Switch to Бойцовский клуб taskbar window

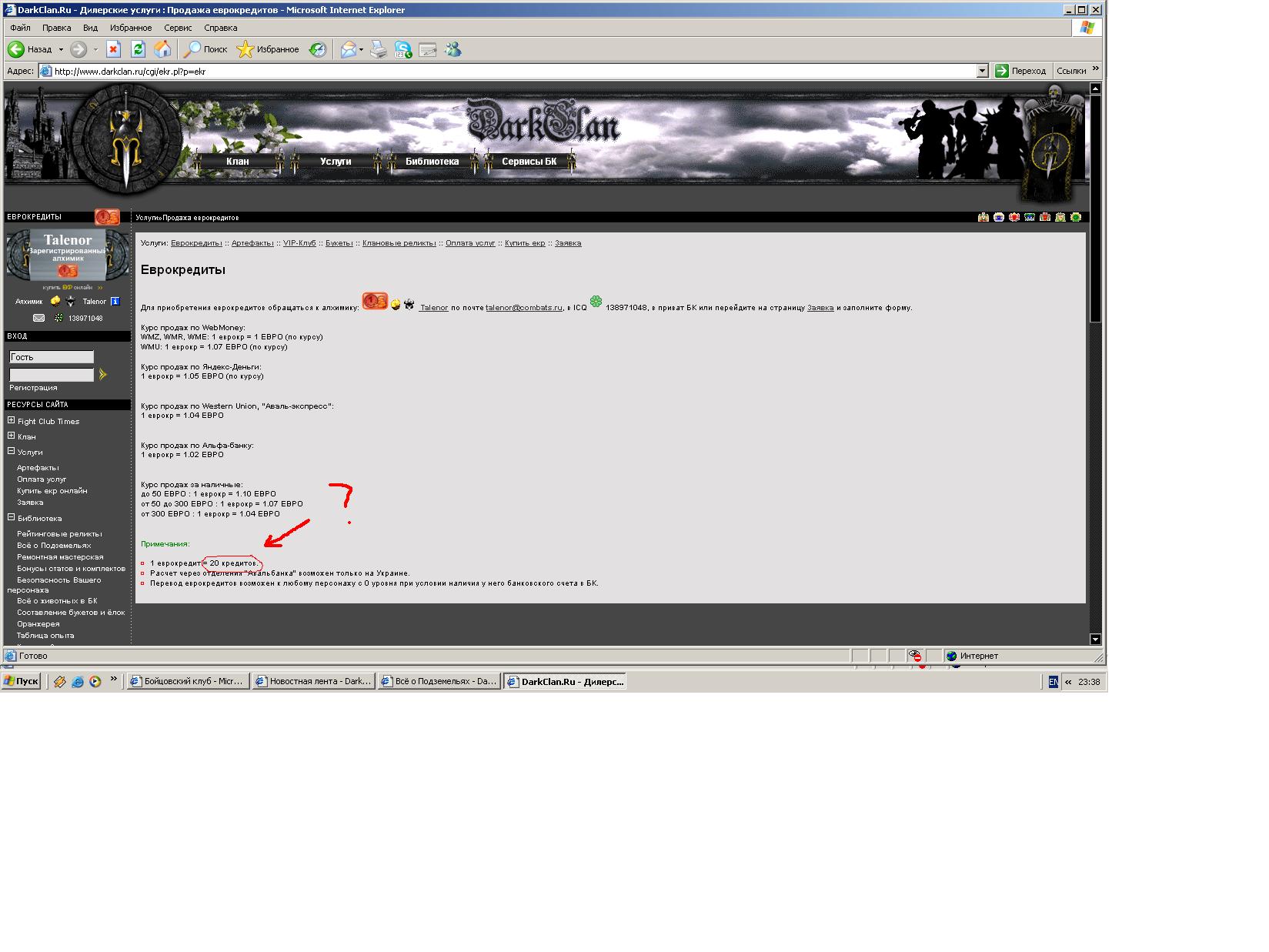pyautogui.click(x=188, y=681)
